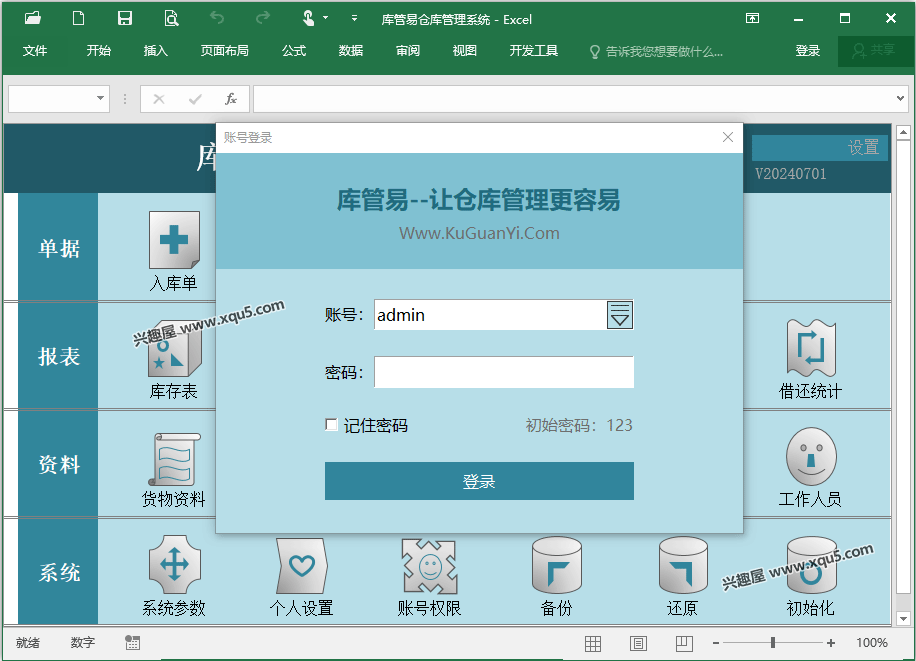Image resolution: width=916 pixels, height=661 pixels.
Task: Click the macro recording icon in status bar
Action: pyautogui.click(x=133, y=643)
